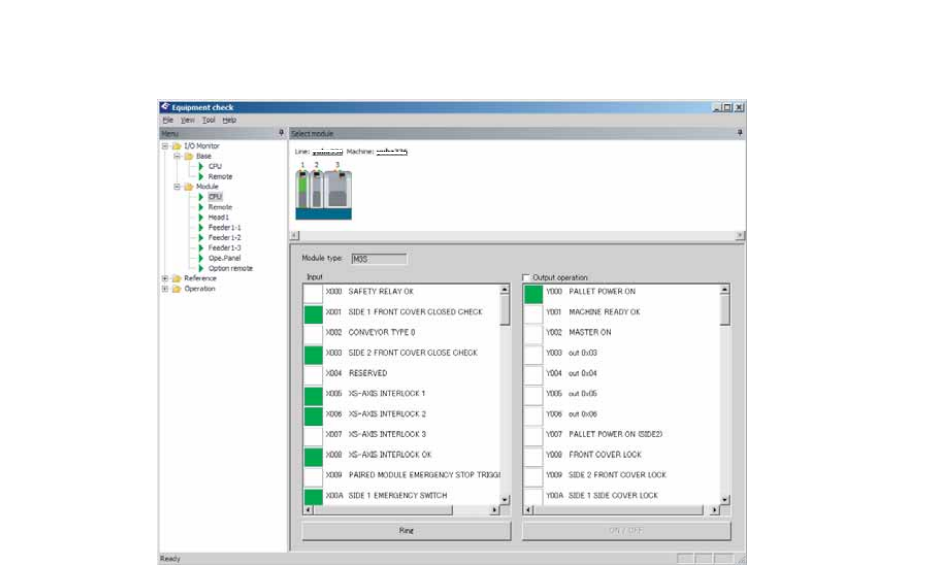
Task: Click the Module type field showing M3S
Action: [379, 259]
